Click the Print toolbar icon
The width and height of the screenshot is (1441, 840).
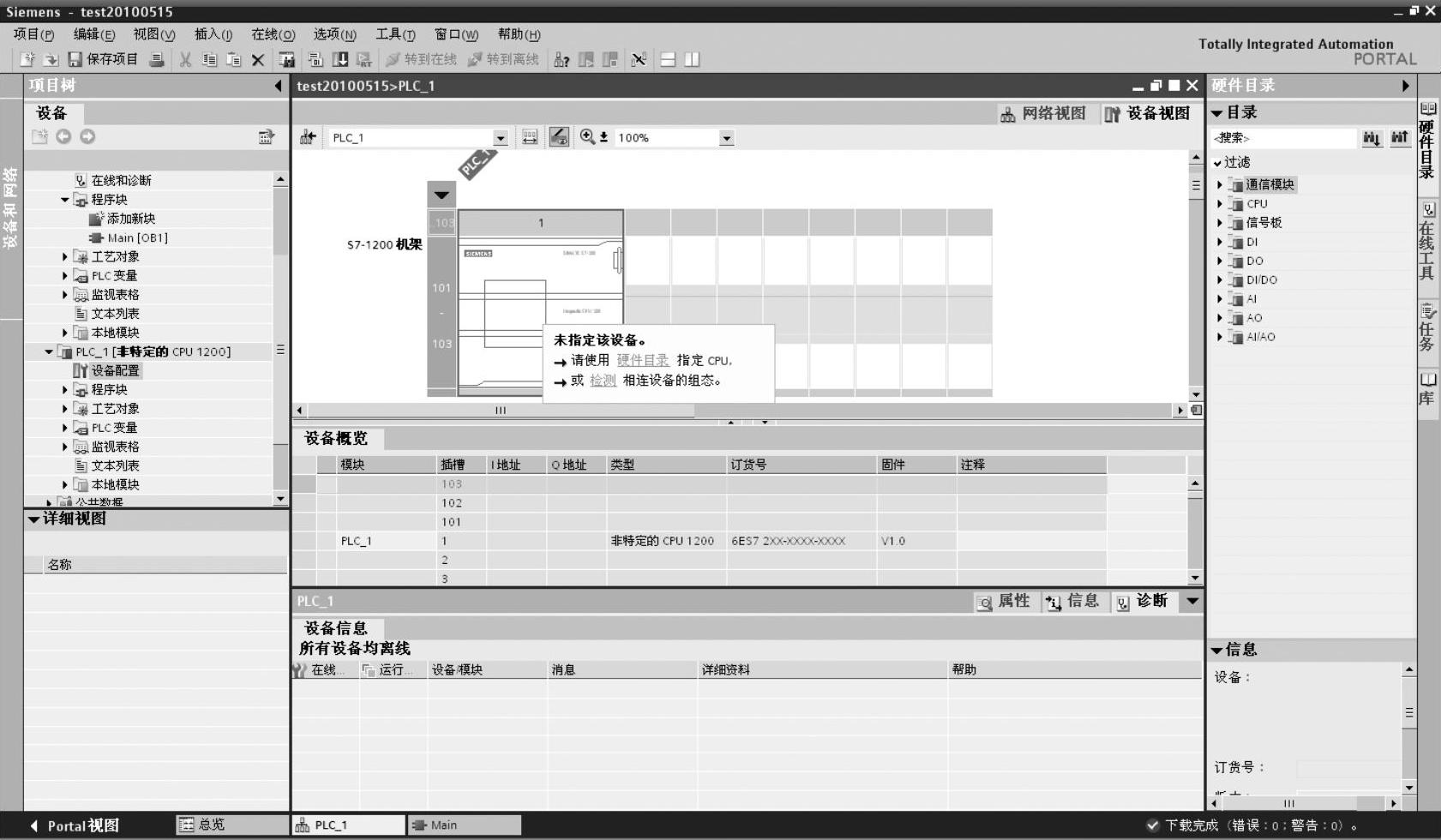coord(157,59)
